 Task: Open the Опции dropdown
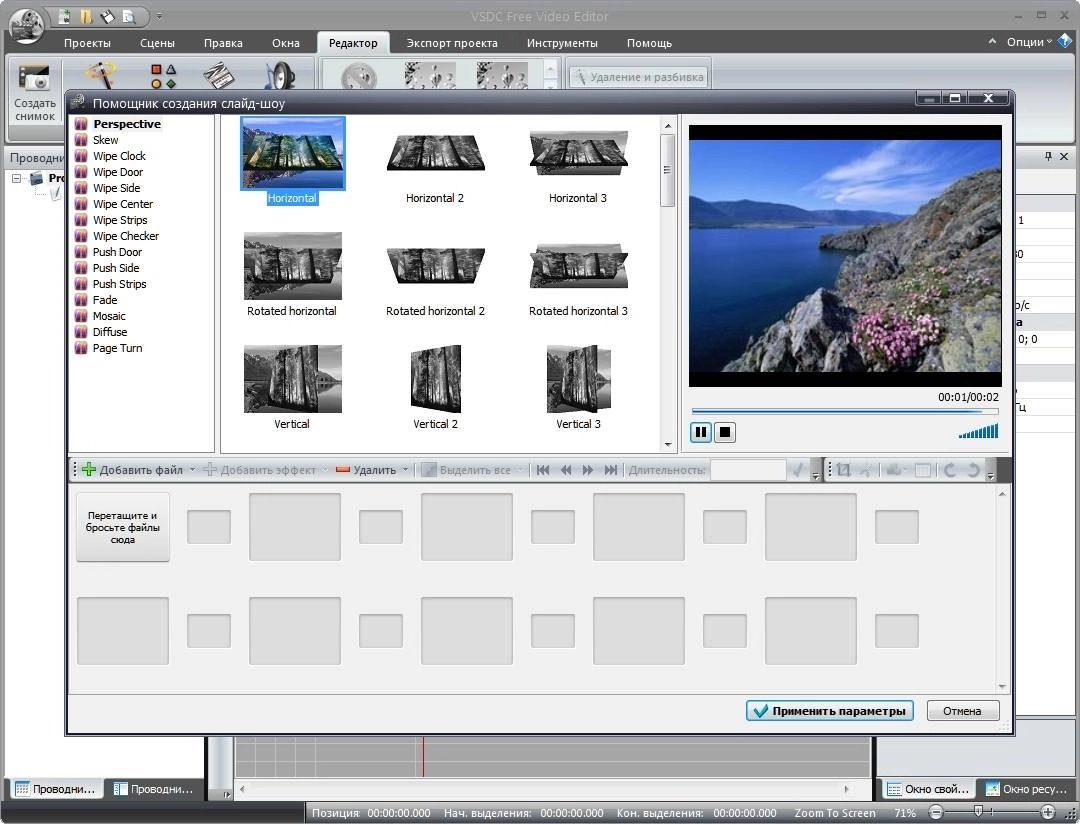click(x=1029, y=42)
